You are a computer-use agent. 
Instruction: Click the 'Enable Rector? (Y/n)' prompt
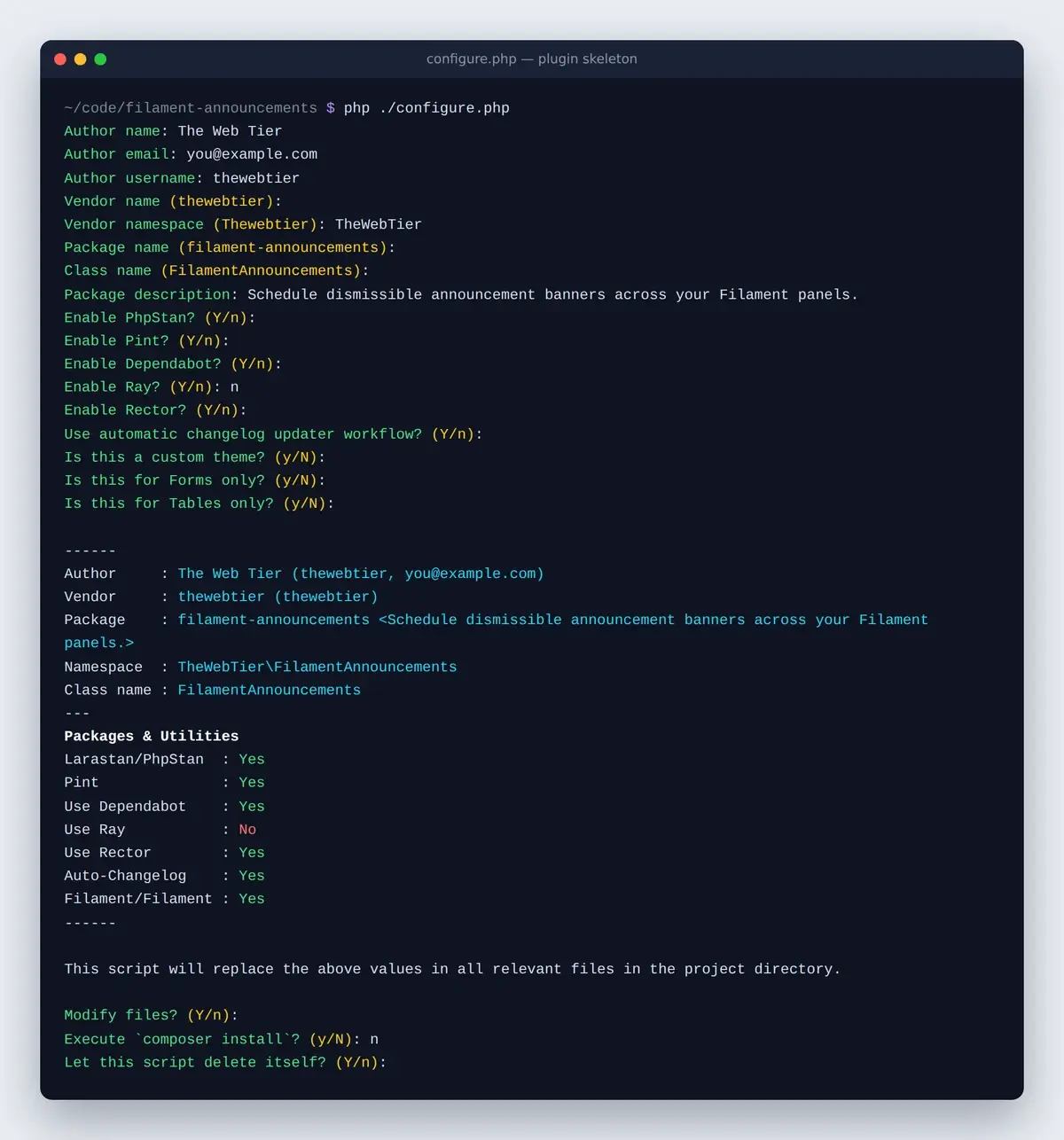[155, 410]
